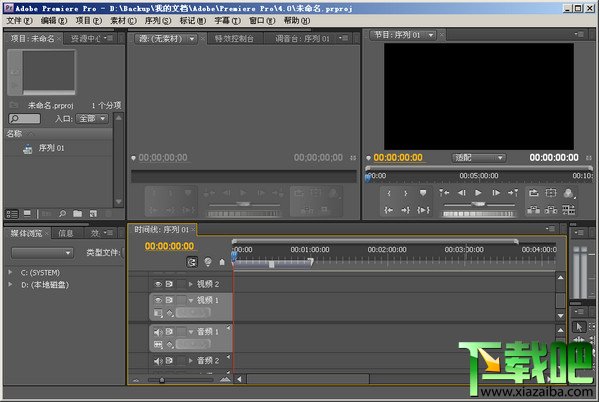Collapse the 音频 1 track
The image size is (599, 402).
click(x=191, y=332)
